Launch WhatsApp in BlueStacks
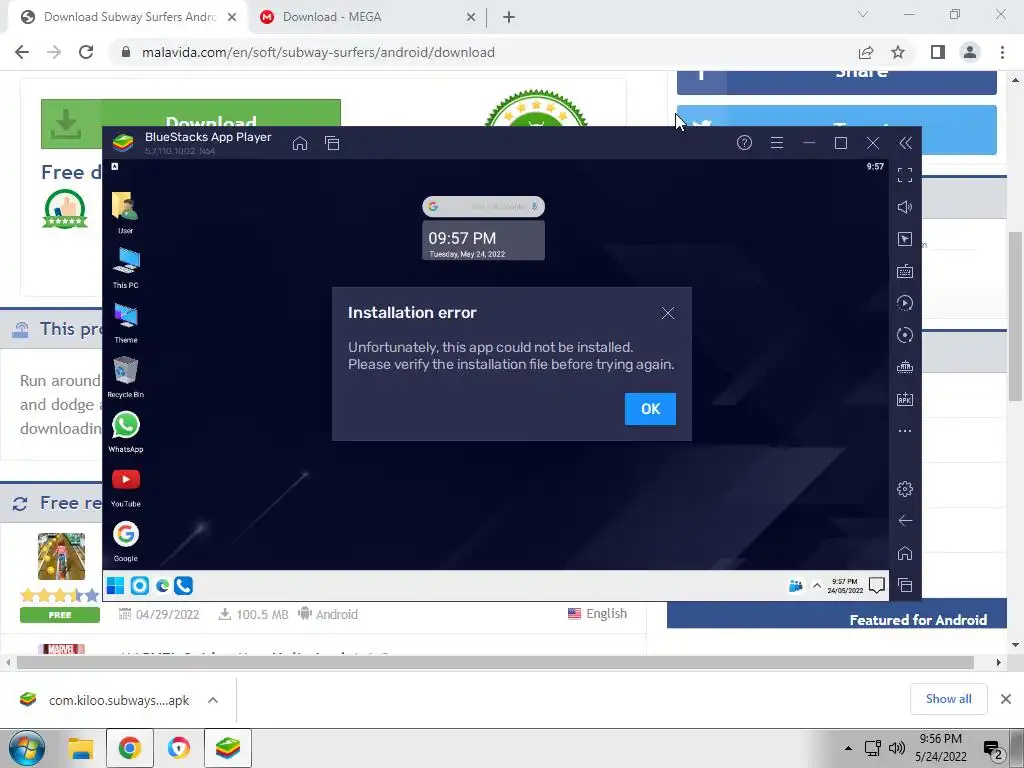Screen dimensions: 1024x768 [125, 432]
